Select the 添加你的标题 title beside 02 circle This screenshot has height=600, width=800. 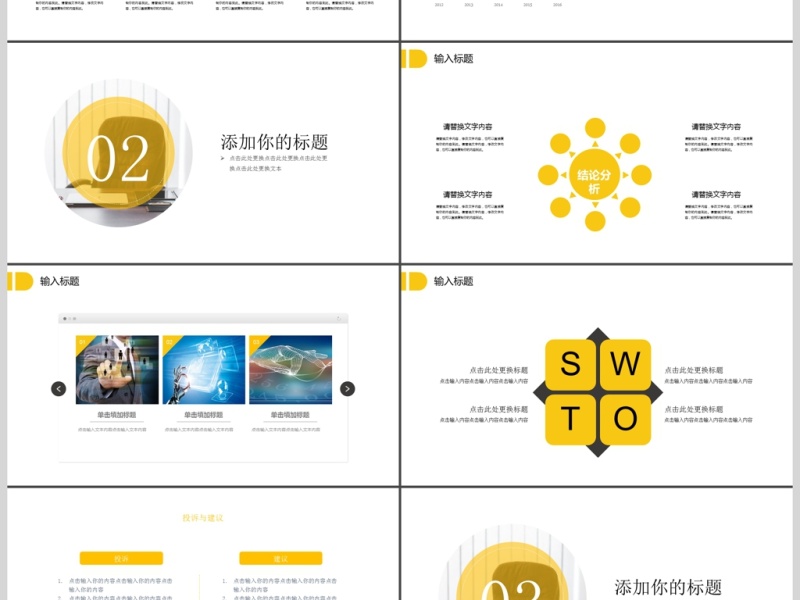274,142
